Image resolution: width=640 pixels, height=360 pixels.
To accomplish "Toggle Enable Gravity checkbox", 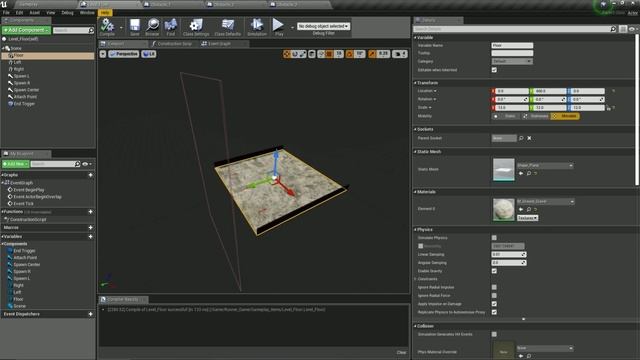I will (x=494, y=271).
